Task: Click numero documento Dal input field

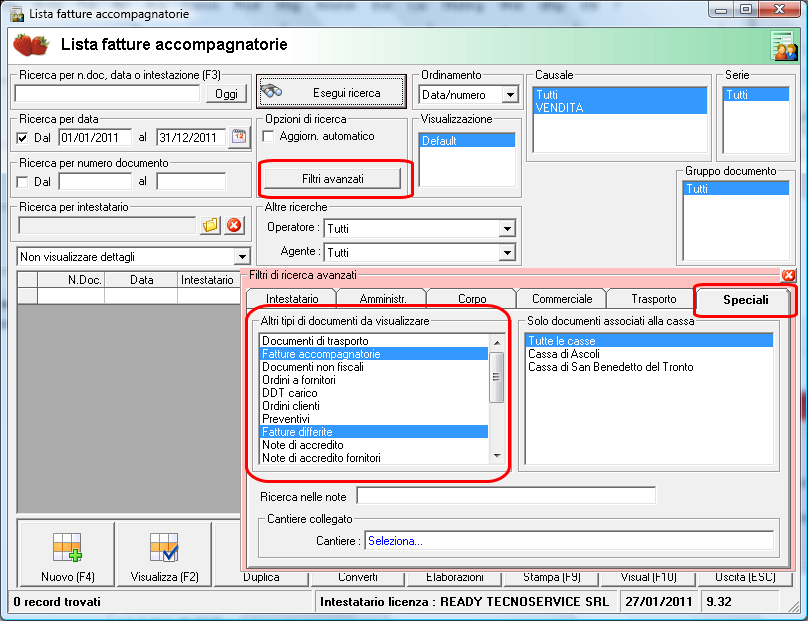Action: tap(95, 181)
